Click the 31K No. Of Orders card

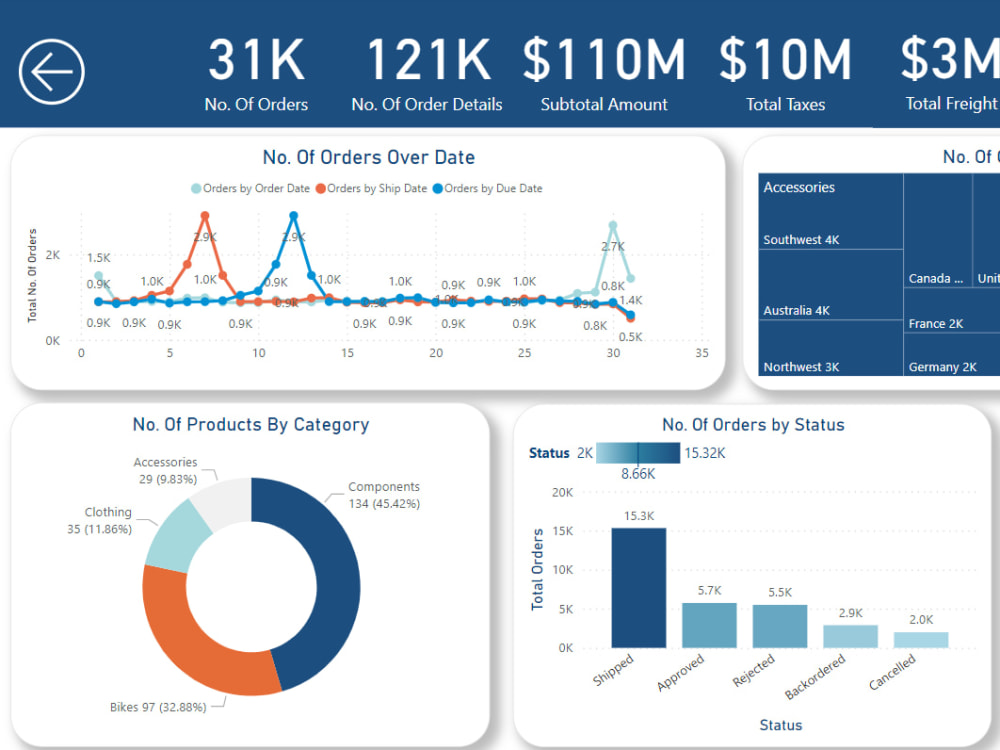pos(255,70)
